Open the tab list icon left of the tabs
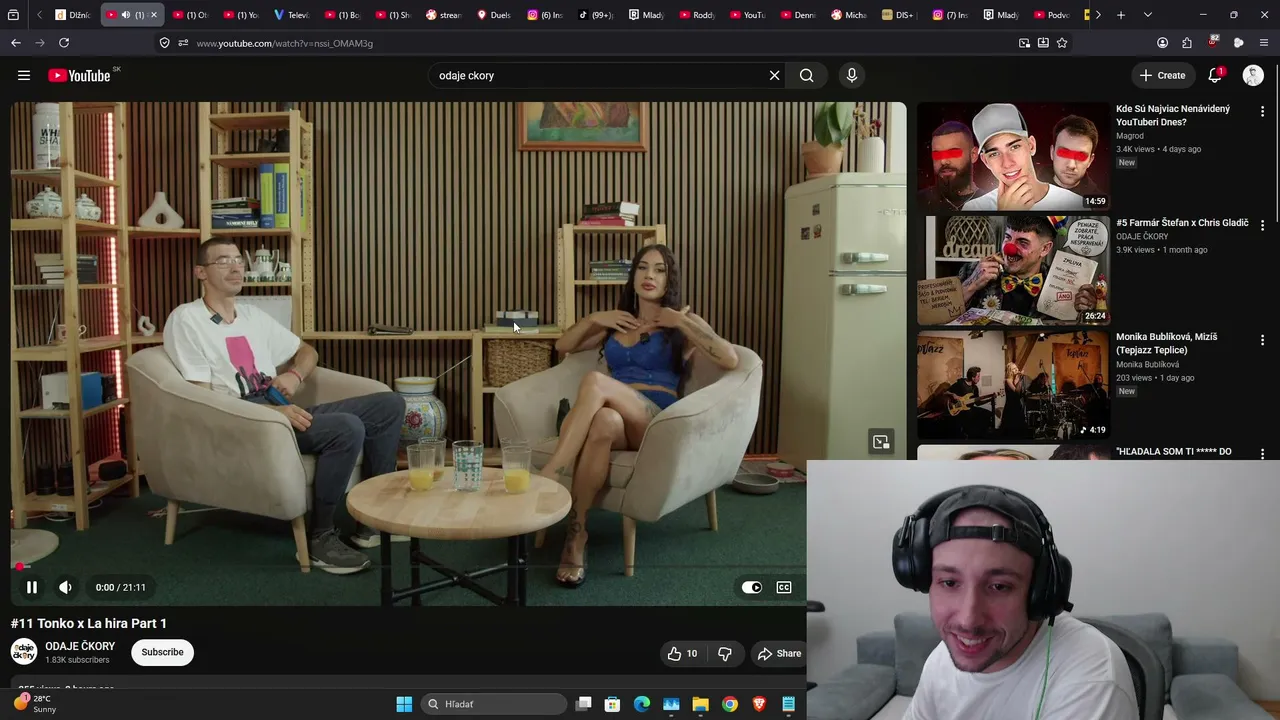The height and width of the screenshot is (720, 1280). pyautogui.click(x=13, y=15)
